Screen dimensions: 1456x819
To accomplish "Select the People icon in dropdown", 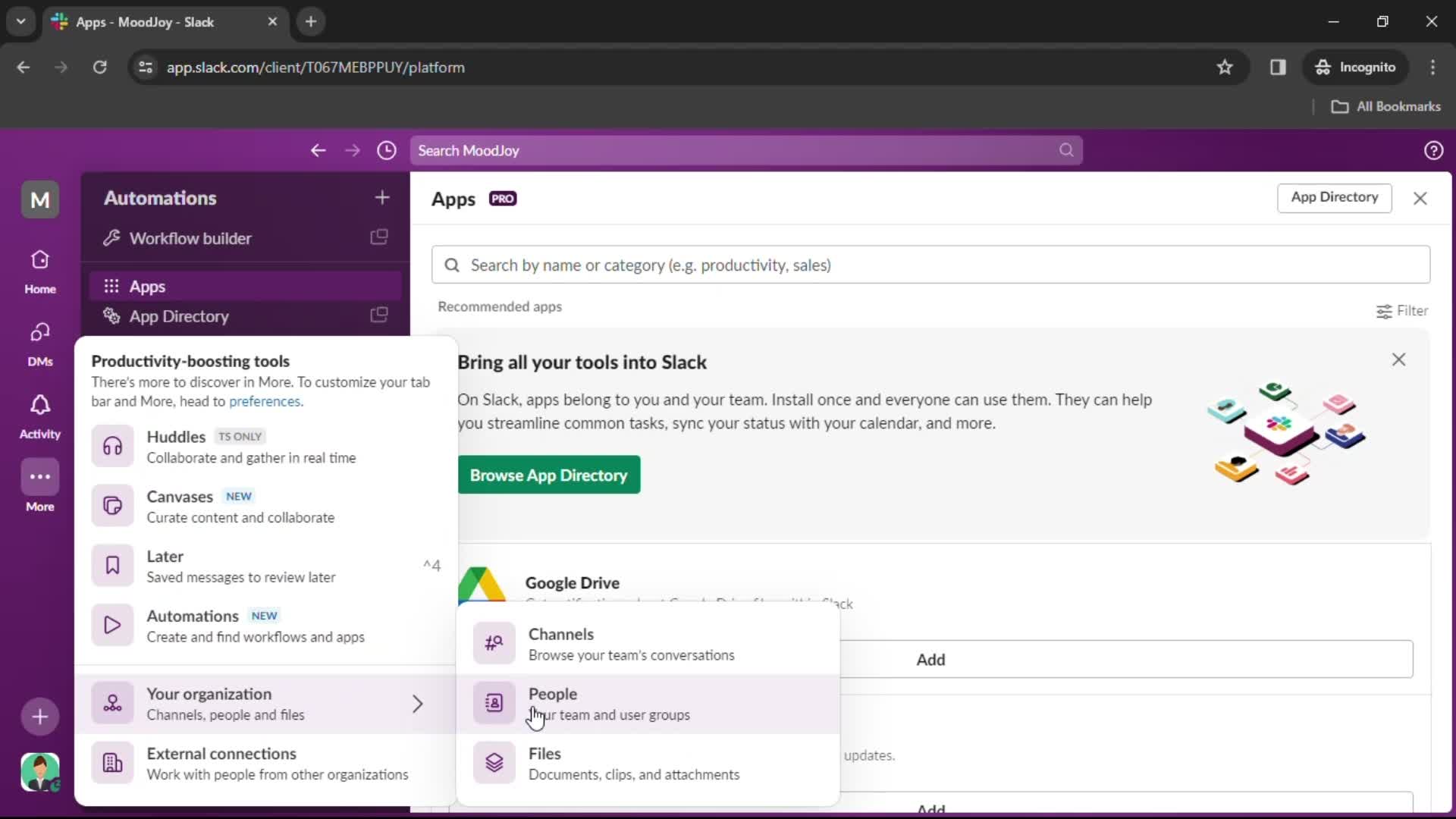I will [x=494, y=703].
